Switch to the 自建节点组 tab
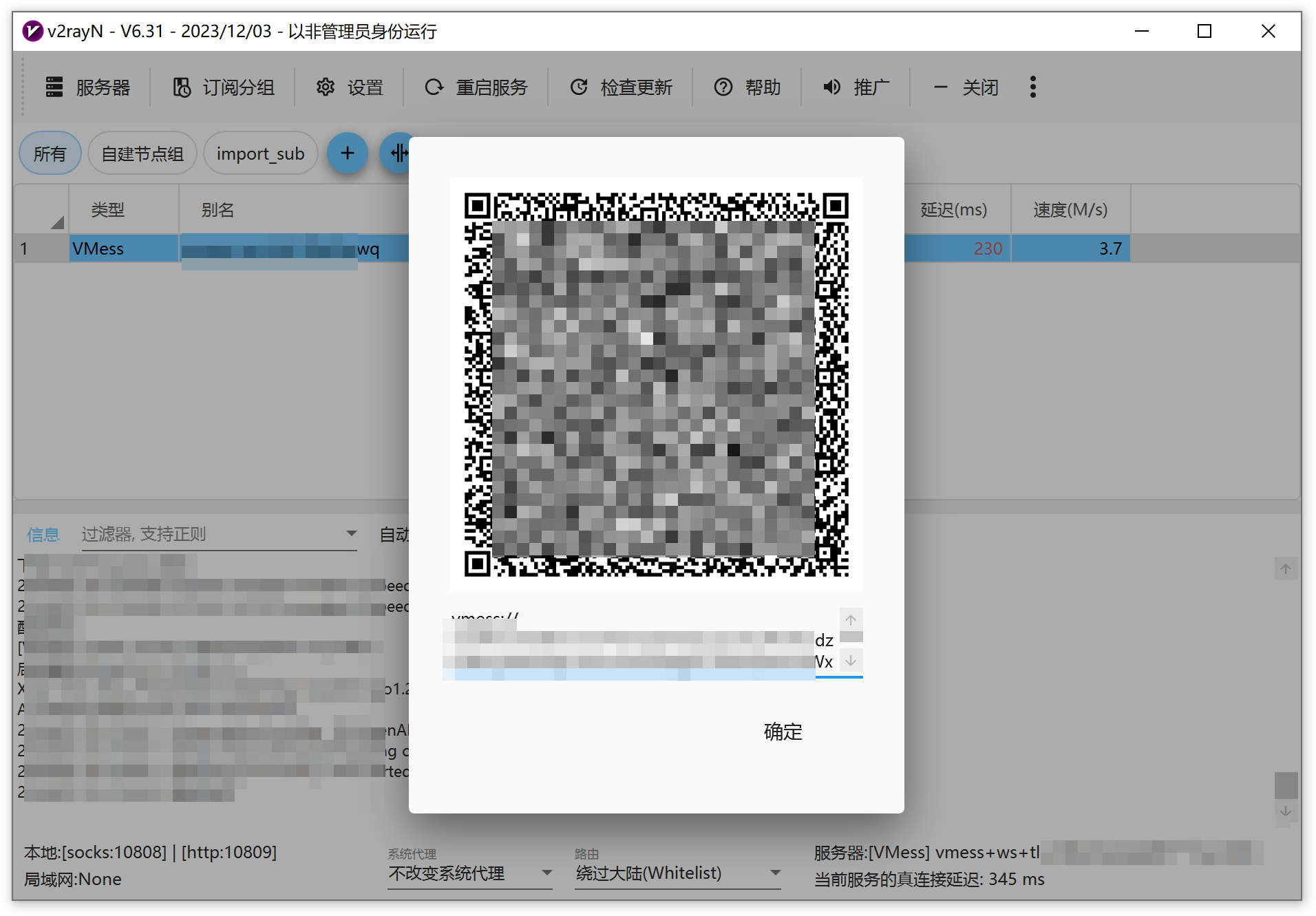The height and width of the screenshot is (916, 1316). click(x=142, y=153)
